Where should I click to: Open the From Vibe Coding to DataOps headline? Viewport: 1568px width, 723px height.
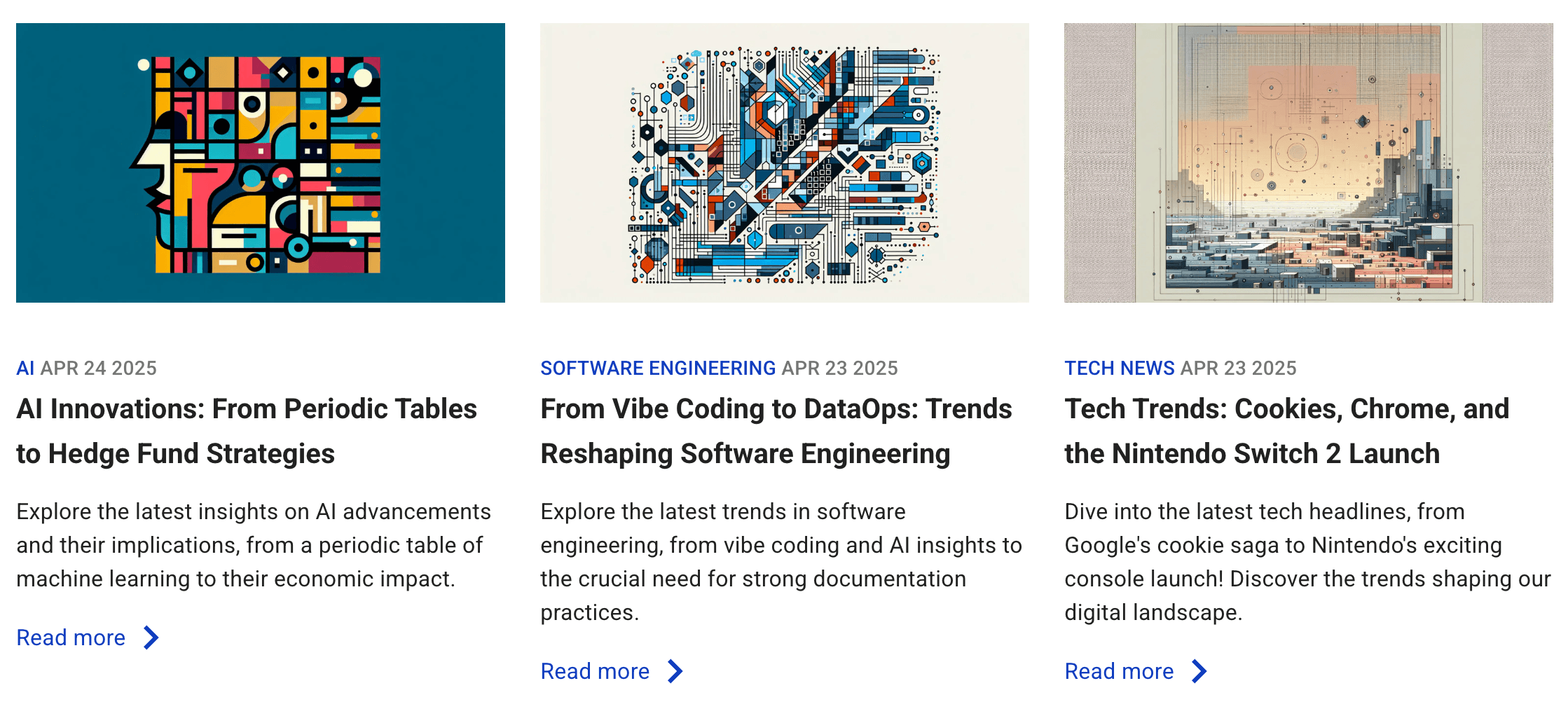pyautogui.click(x=776, y=431)
